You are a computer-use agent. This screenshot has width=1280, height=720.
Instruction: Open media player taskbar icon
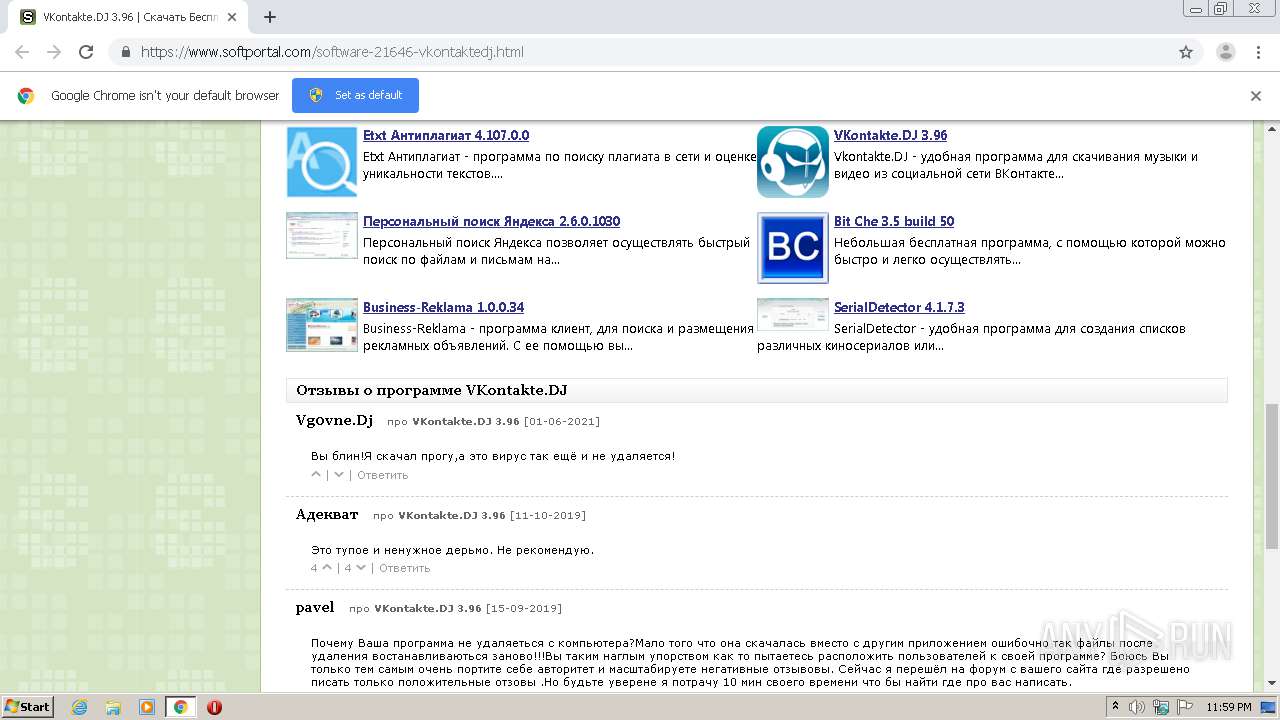(x=147, y=707)
